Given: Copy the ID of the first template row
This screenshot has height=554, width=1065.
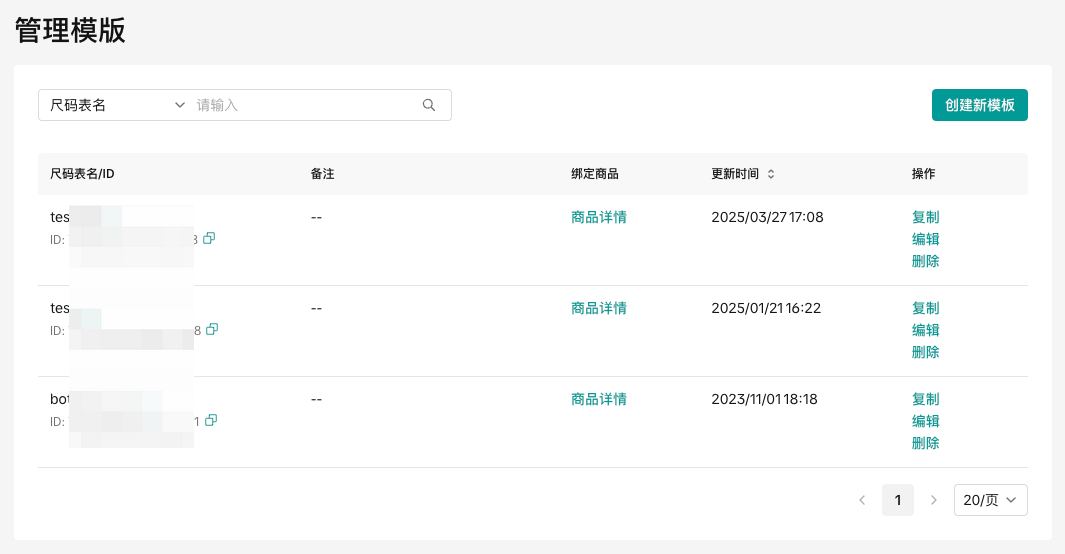Looking at the screenshot, I should pos(210,239).
